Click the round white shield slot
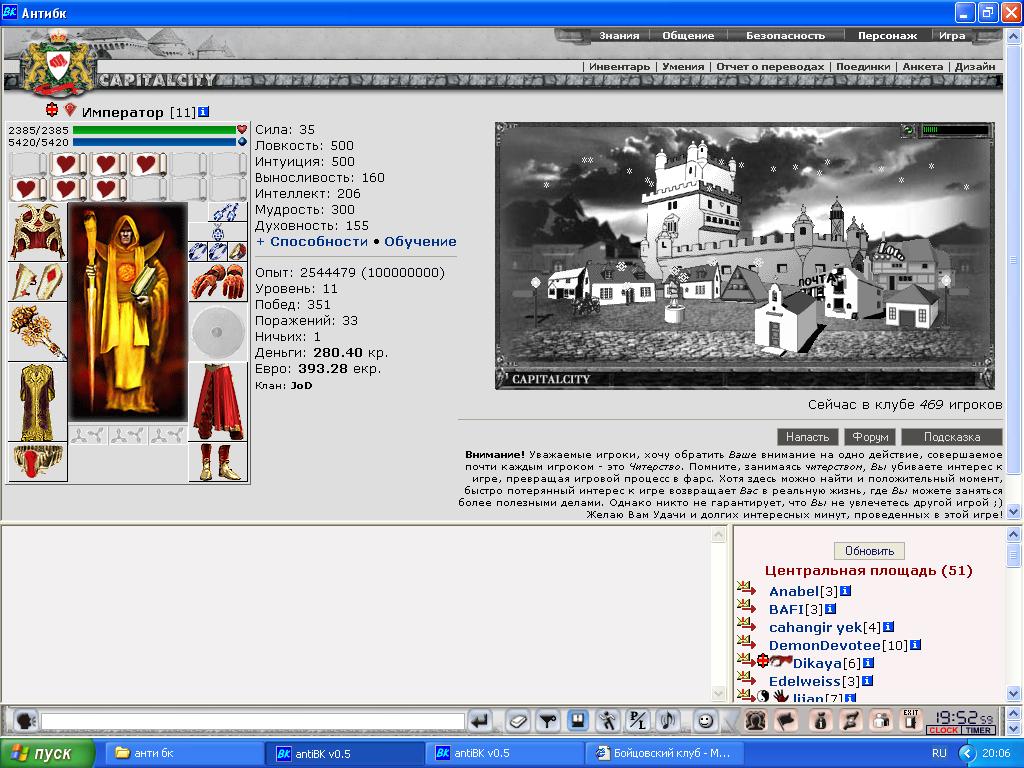1024x768 pixels. click(218, 332)
